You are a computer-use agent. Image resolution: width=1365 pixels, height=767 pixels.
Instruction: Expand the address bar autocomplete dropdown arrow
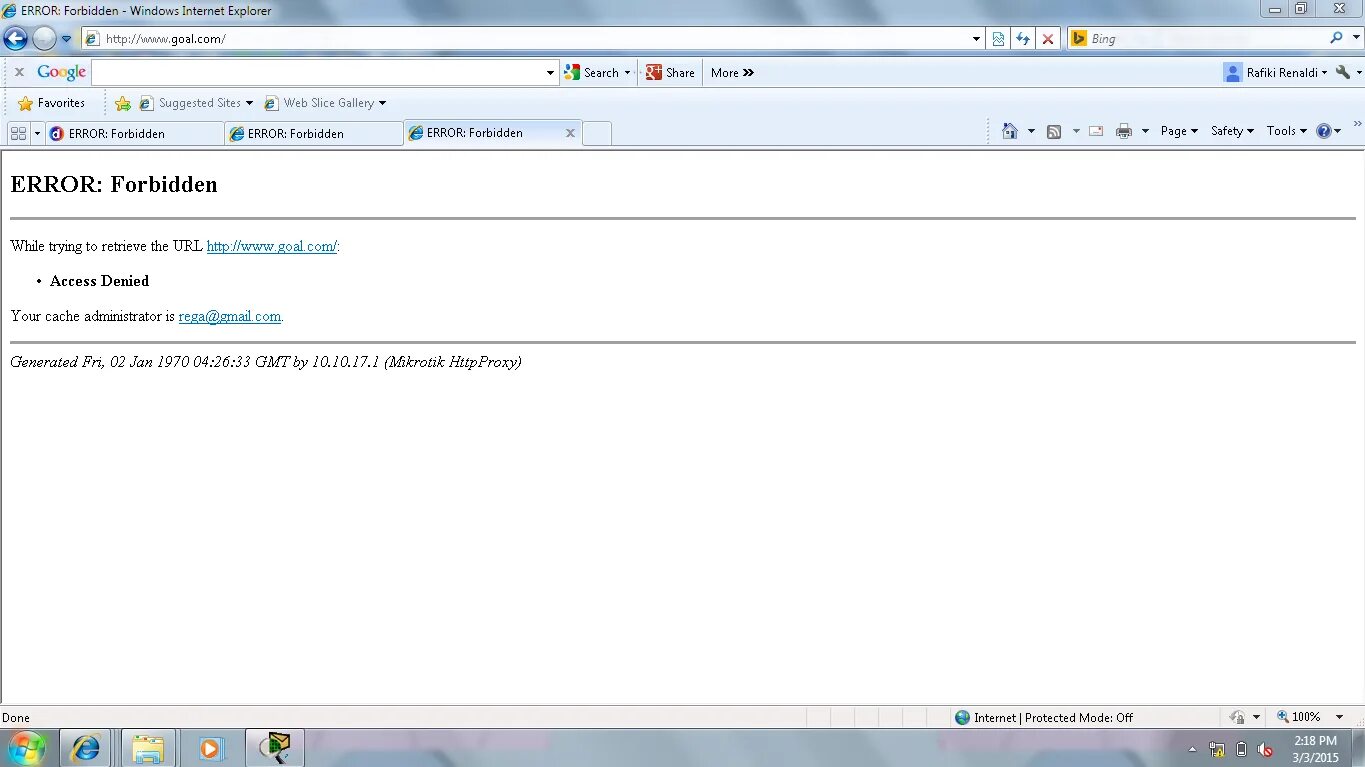pyautogui.click(x=977, y=39)
